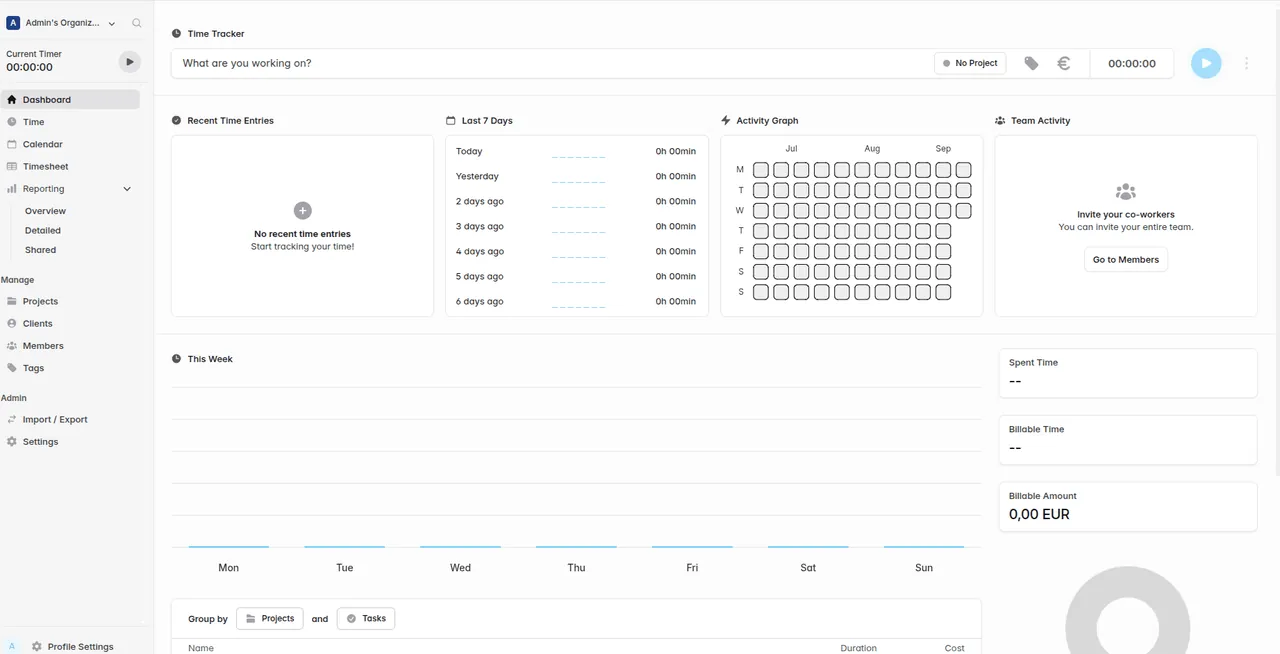
Task: Open Admin's Organization switcher dropdown
Action: 62,23
